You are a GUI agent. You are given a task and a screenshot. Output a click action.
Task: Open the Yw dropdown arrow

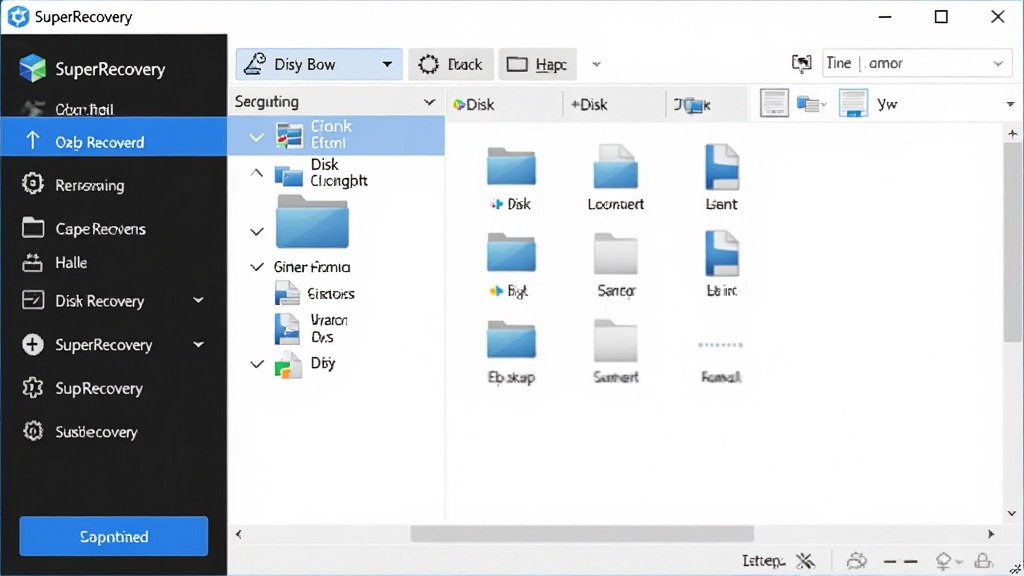tap(1010, 104)
